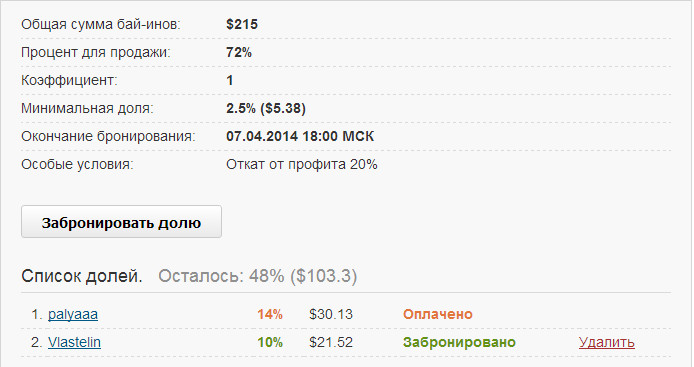Image resolution: width=694 pixels, height=367 pixels.
Task: Click the Откат от профита 20% text
Action: pos(301,164)
